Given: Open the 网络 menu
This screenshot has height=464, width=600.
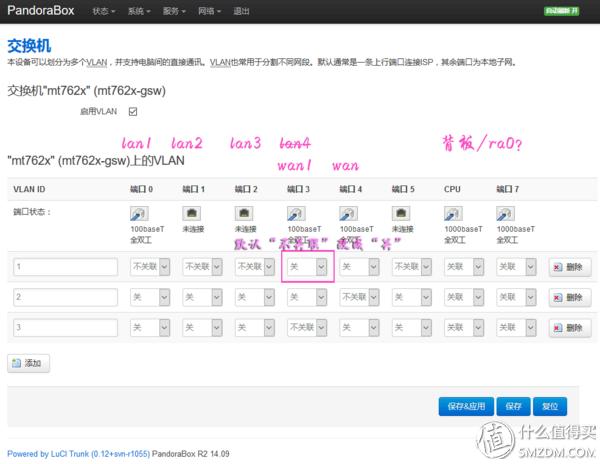Looking at the screenshot, I should click(209, 11).
